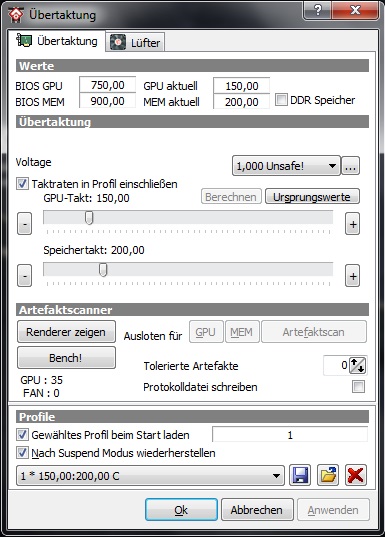
Task: Click the greyed-out Berechnen button
Action: point(231,197)
